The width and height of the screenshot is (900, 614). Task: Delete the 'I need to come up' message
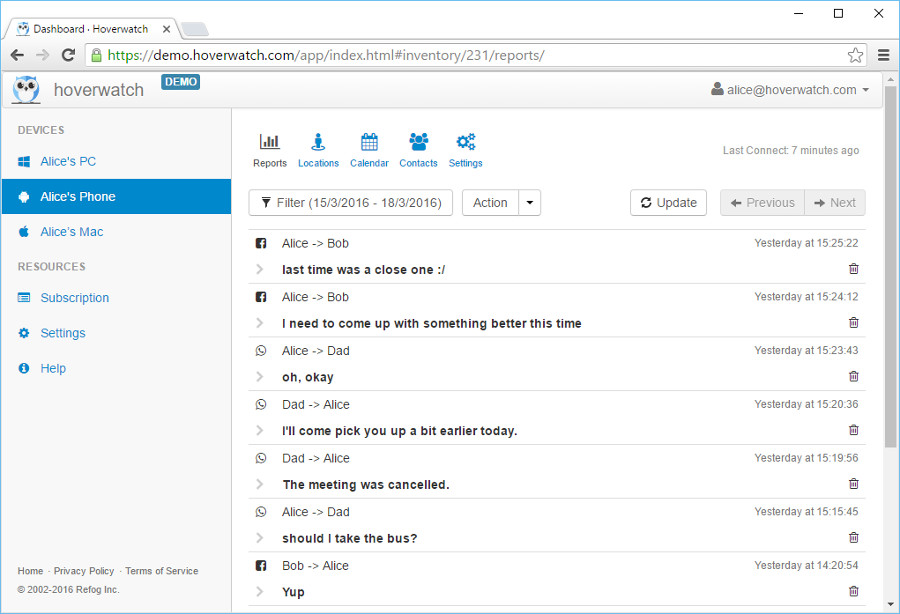click(854, 322)
